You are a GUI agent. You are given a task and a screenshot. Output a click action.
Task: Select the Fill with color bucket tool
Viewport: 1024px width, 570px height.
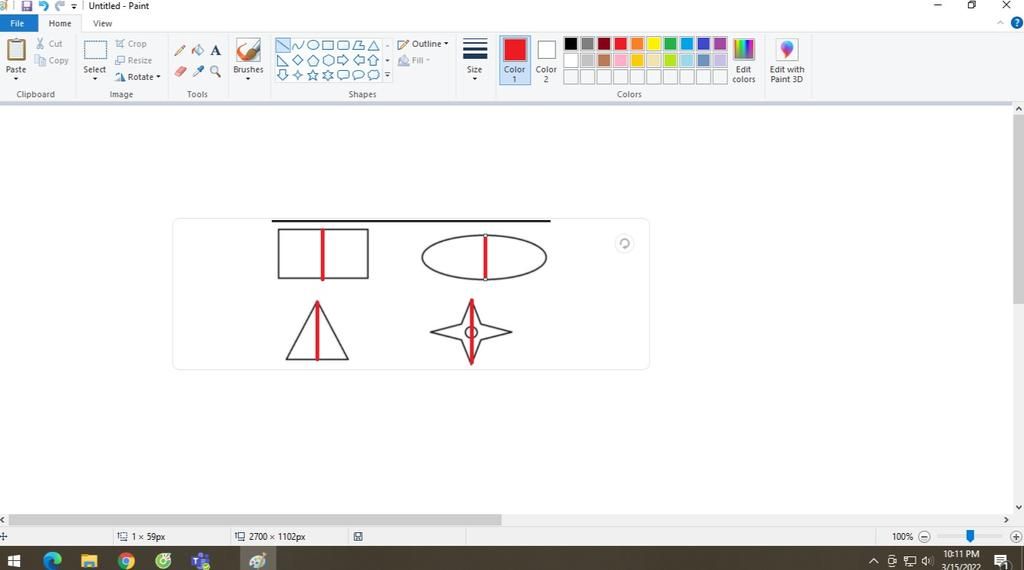[197, 50]
